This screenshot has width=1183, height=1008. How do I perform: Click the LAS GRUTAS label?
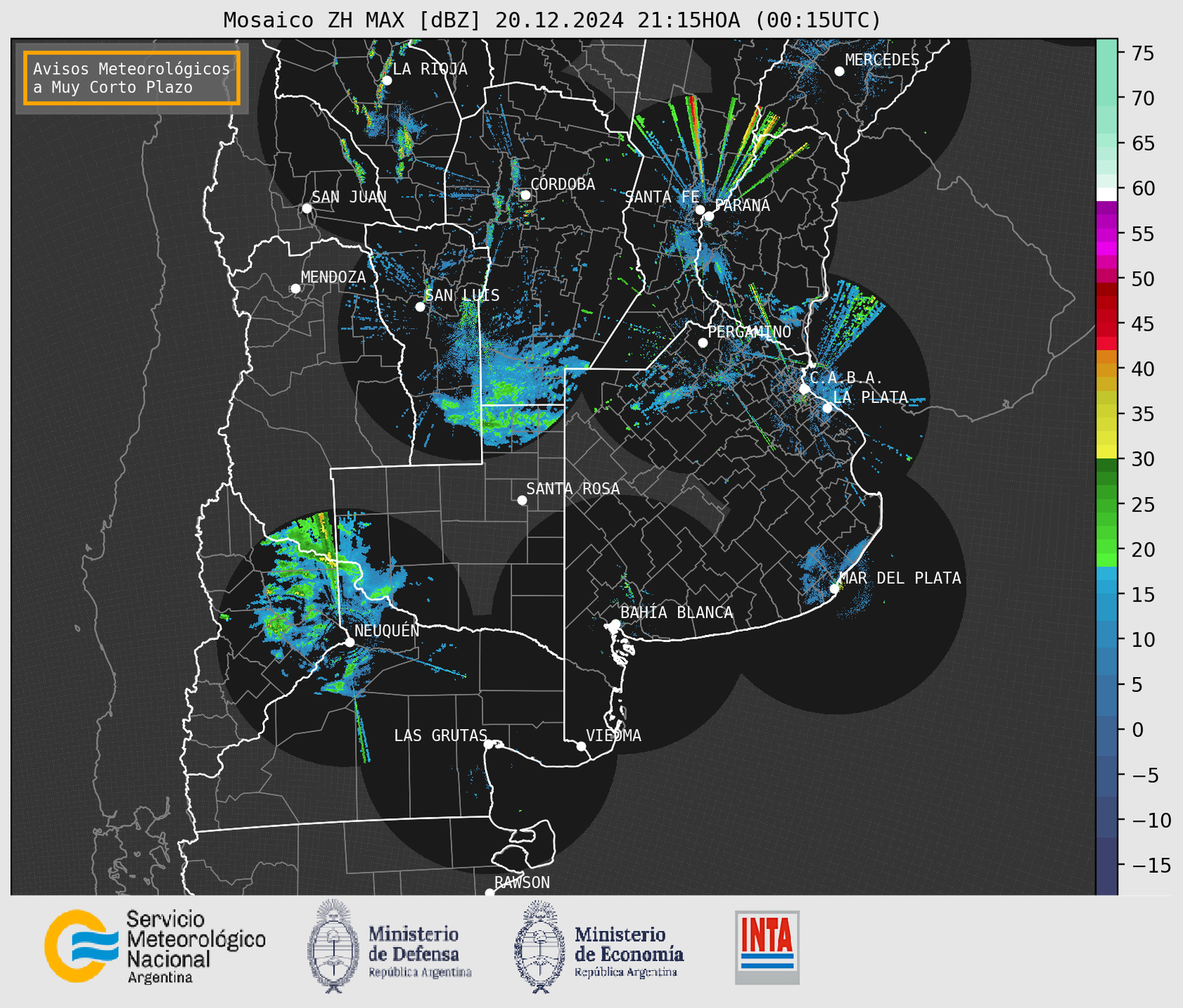440,735
